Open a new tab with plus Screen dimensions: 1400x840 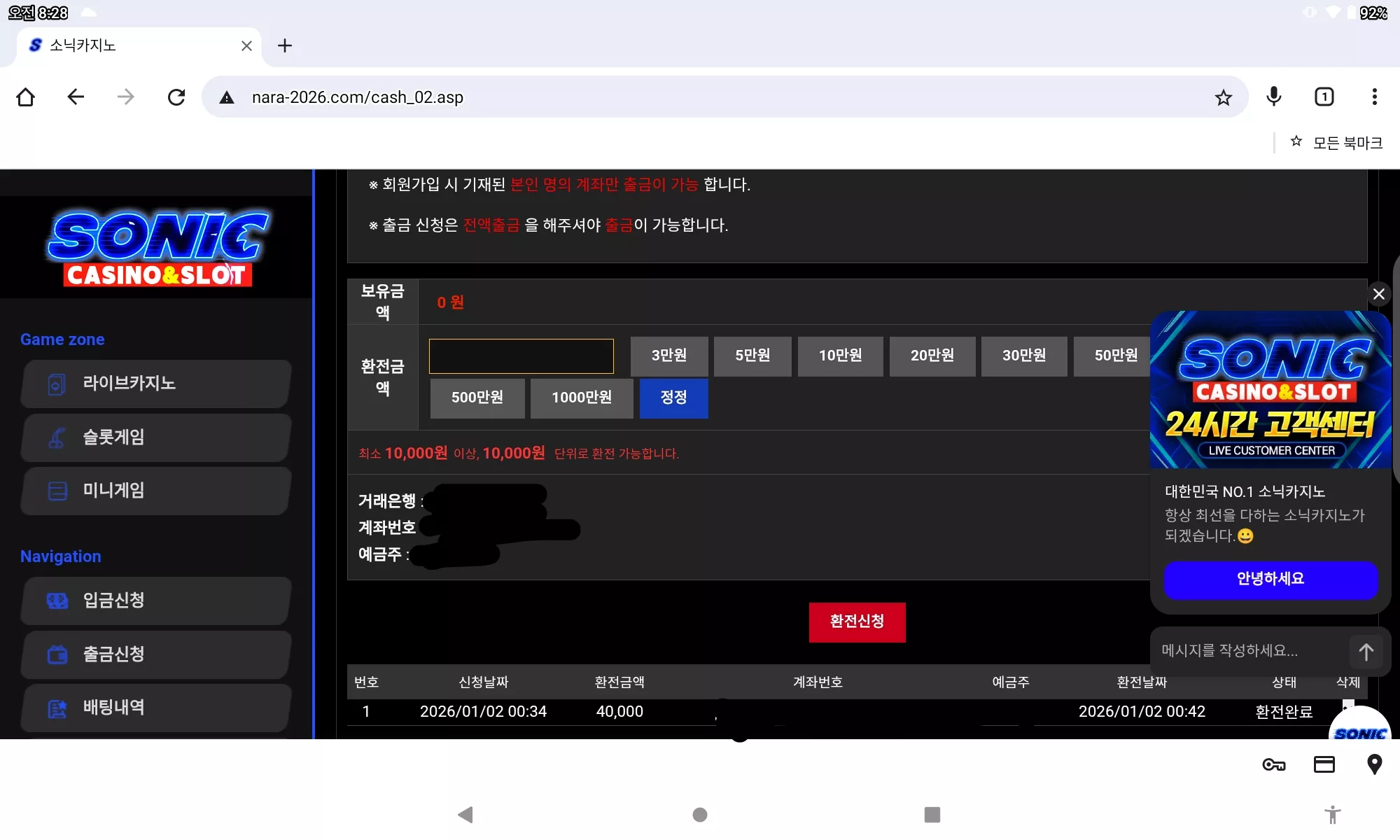(285, 45)
